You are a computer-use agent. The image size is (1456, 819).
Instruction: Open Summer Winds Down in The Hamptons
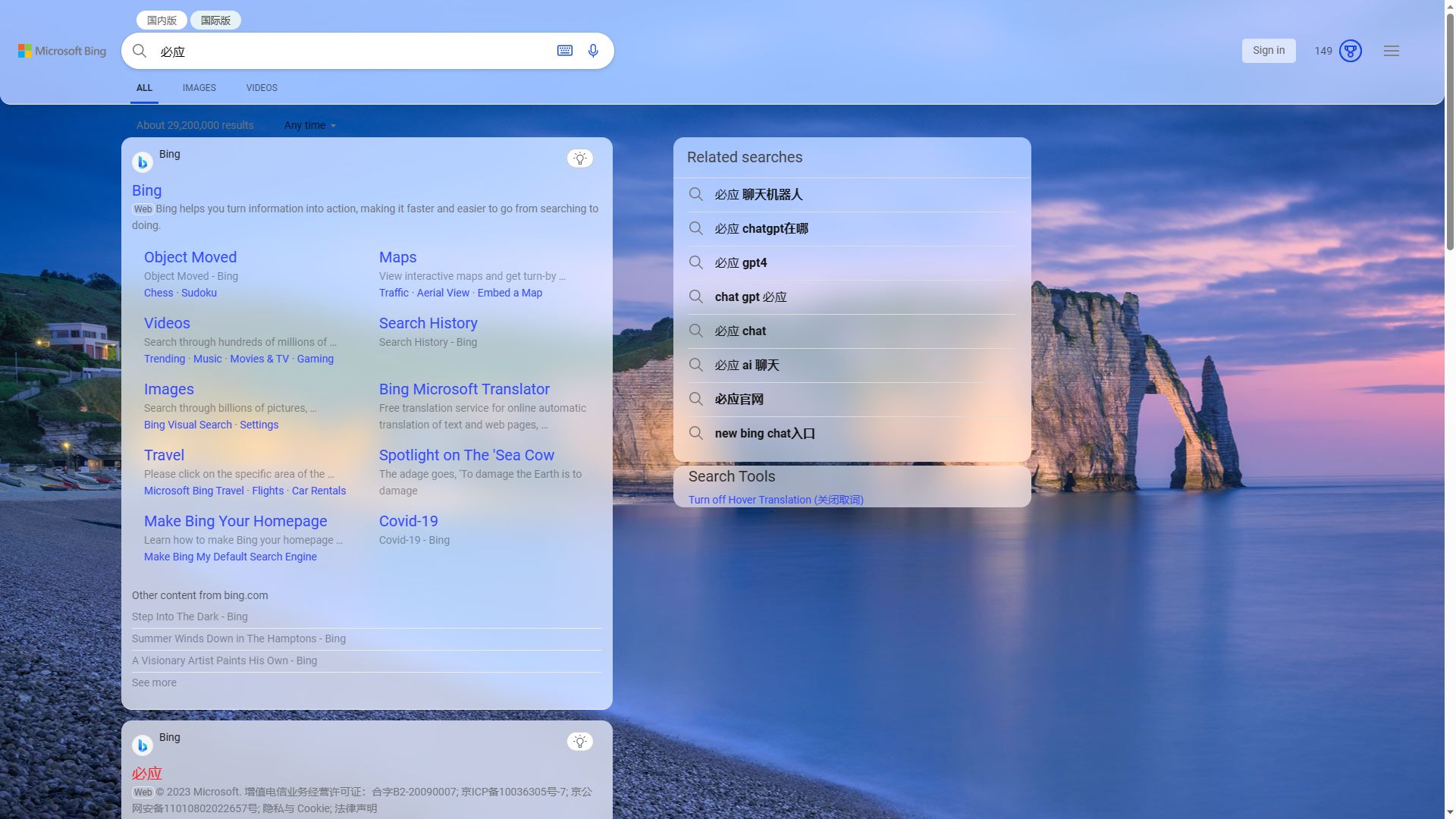point(239,639)
